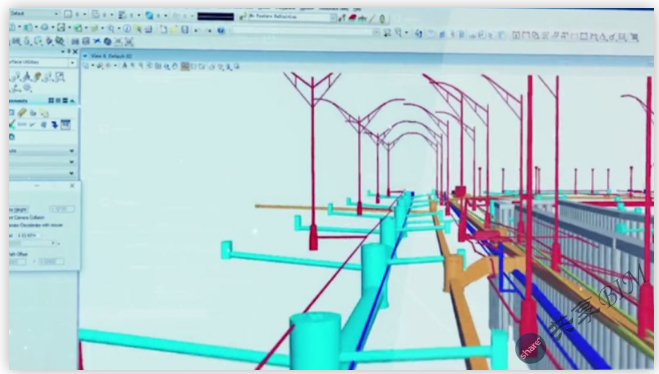
Task: Close the Tasks side panel
Action: tap(75, 52)
